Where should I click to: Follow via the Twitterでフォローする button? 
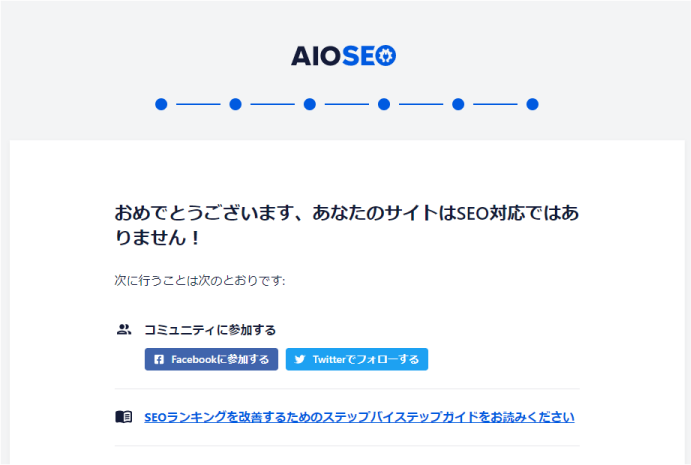[x=357, y=360]
